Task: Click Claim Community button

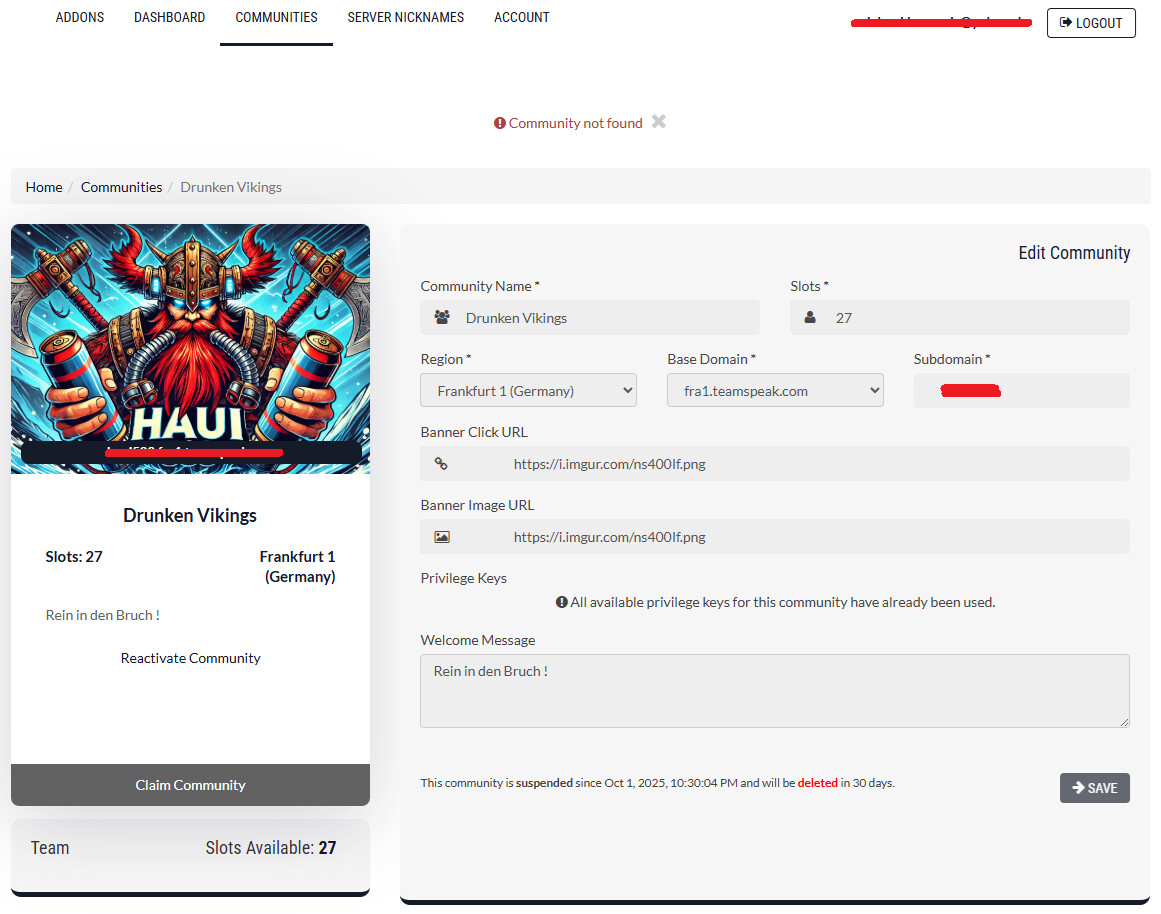Action: click(x=190, y=785)
